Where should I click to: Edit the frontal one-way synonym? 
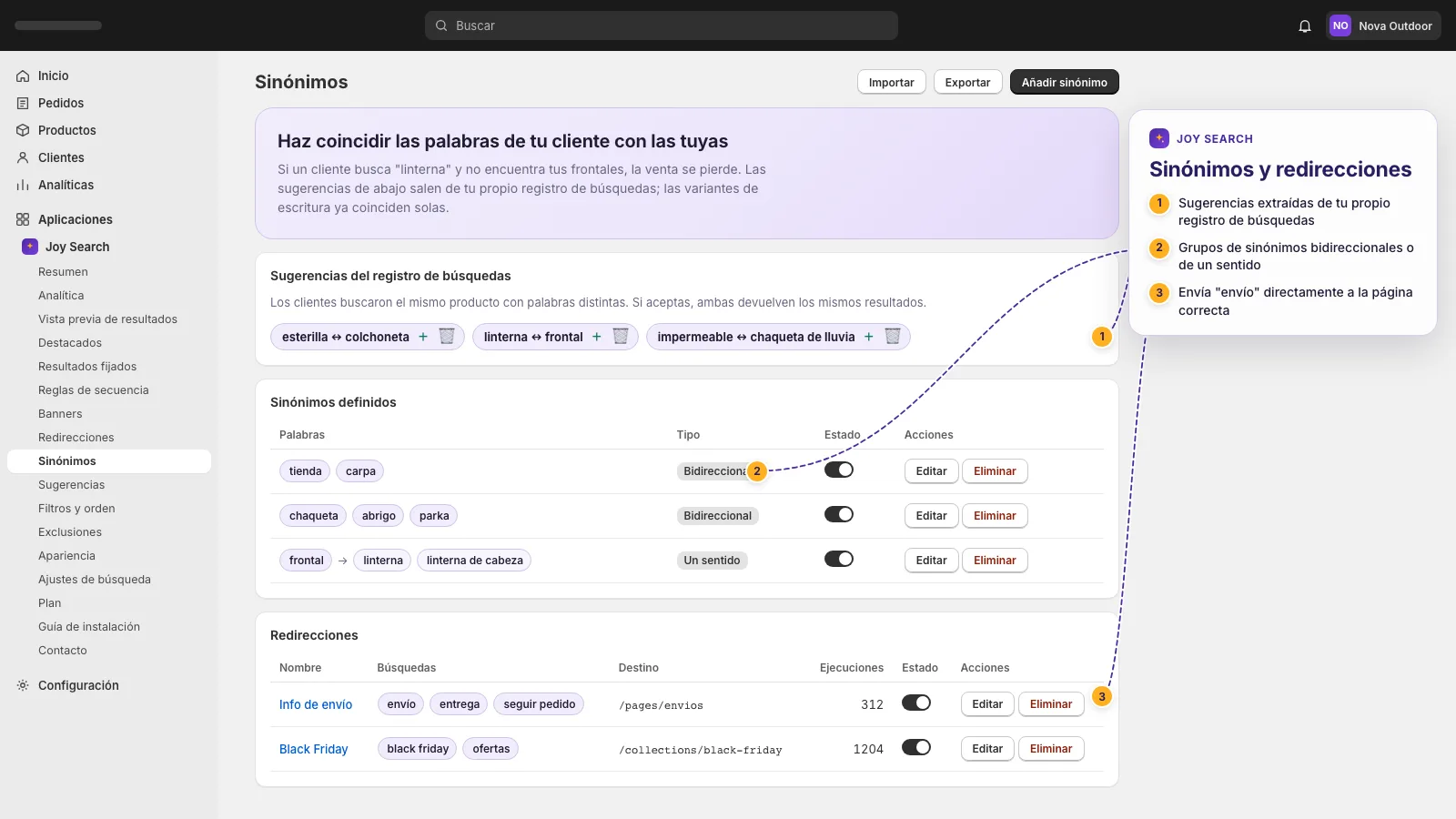point(931,561)
